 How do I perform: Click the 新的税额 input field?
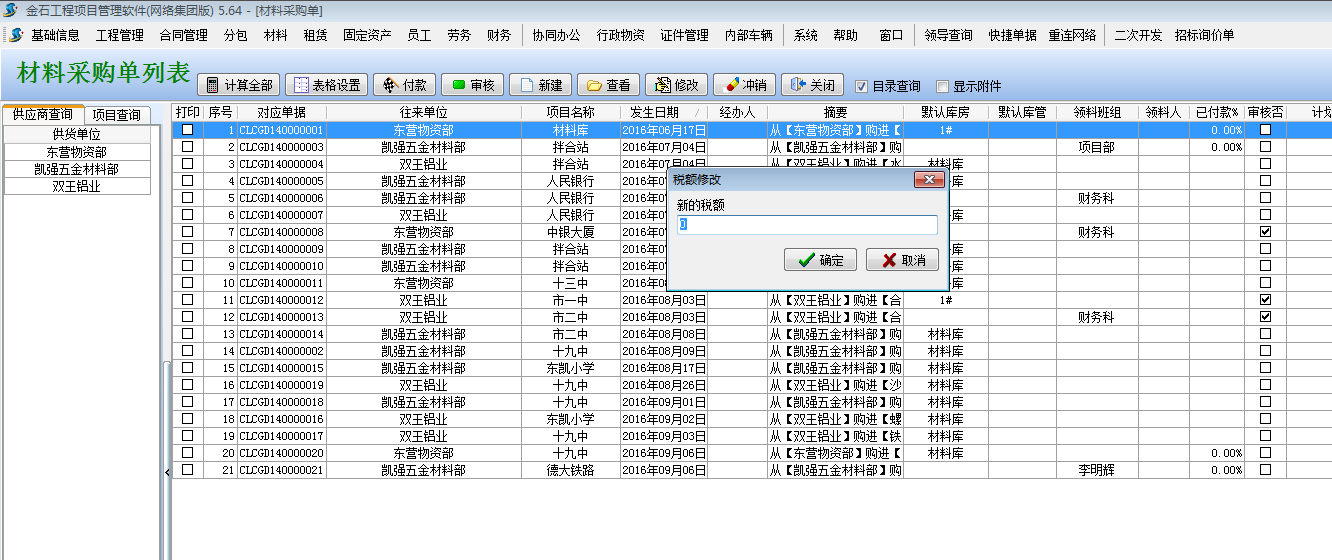click(806, 225)
